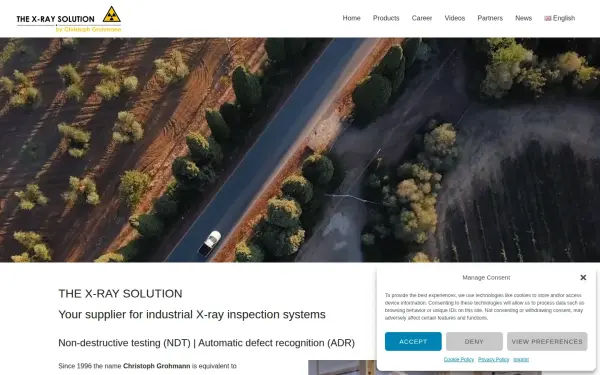
Task: Click the flag icon beside English
Action: click(x=548, y=18)
